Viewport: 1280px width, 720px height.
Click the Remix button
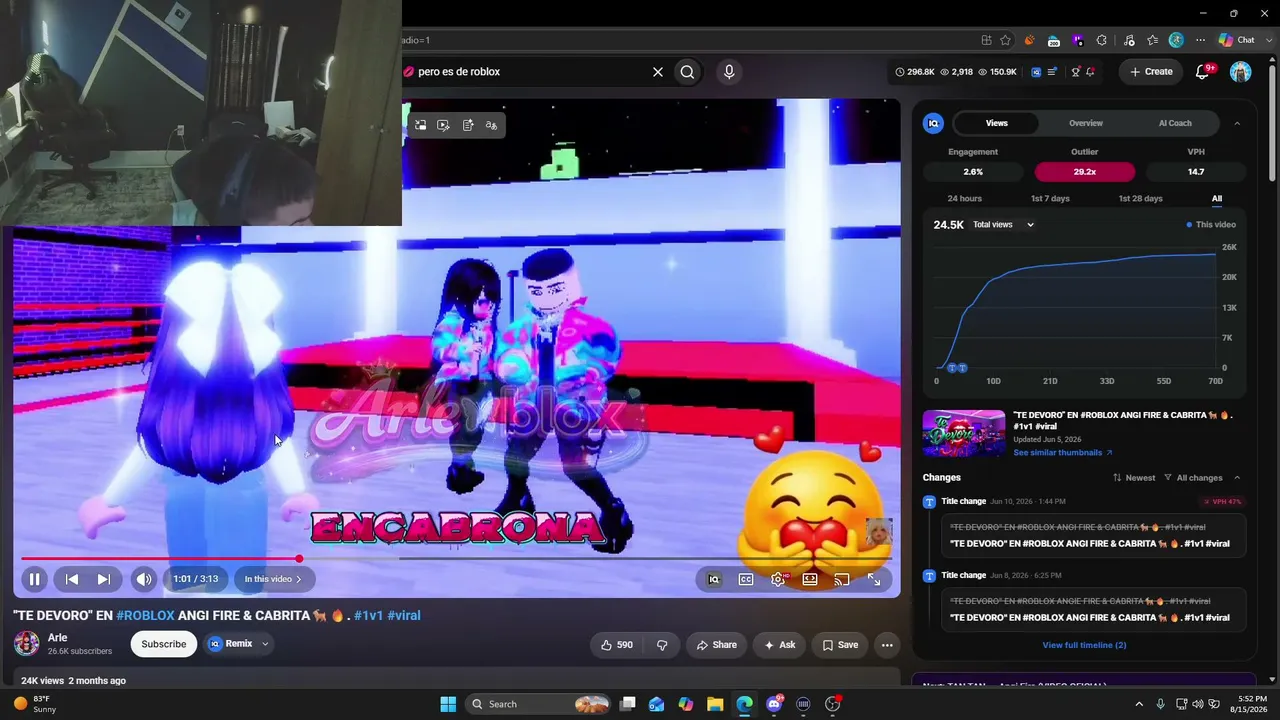(x=230, y=644)
